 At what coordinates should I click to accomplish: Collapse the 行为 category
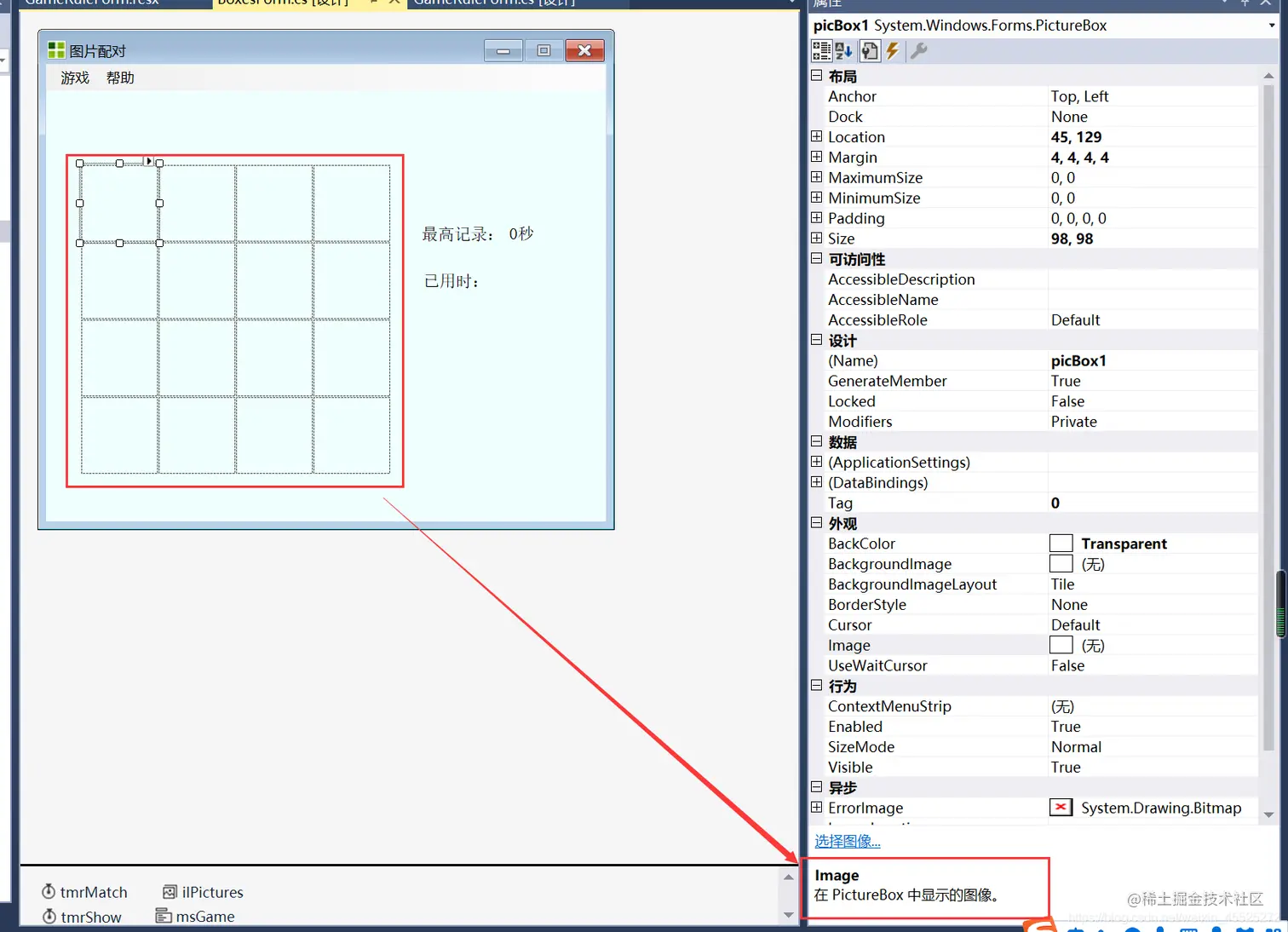pos(816,686)
